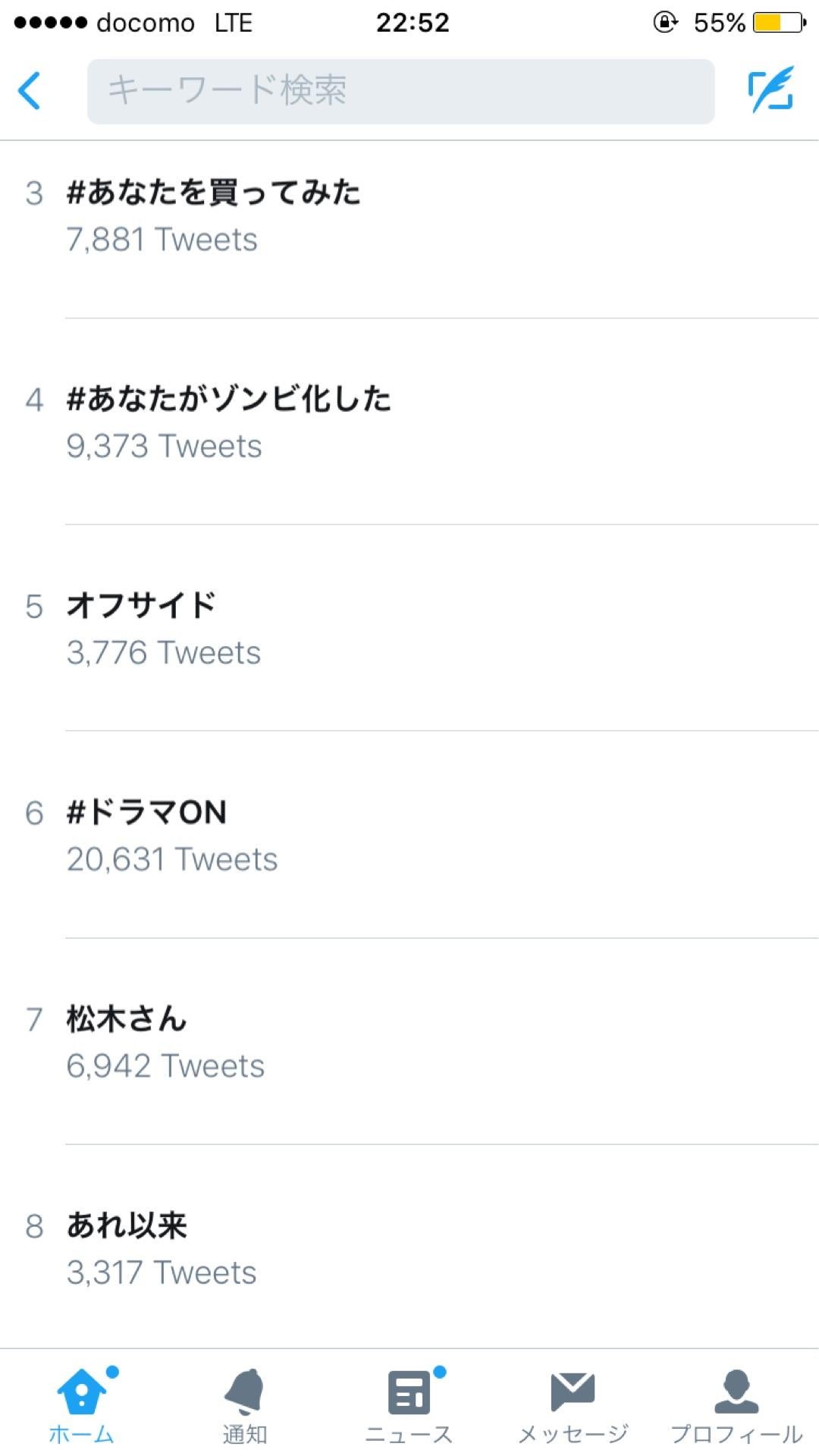Tap the rotation lock status icon
This screenshot has width=819, height=1456.
[x=665, y=23]
